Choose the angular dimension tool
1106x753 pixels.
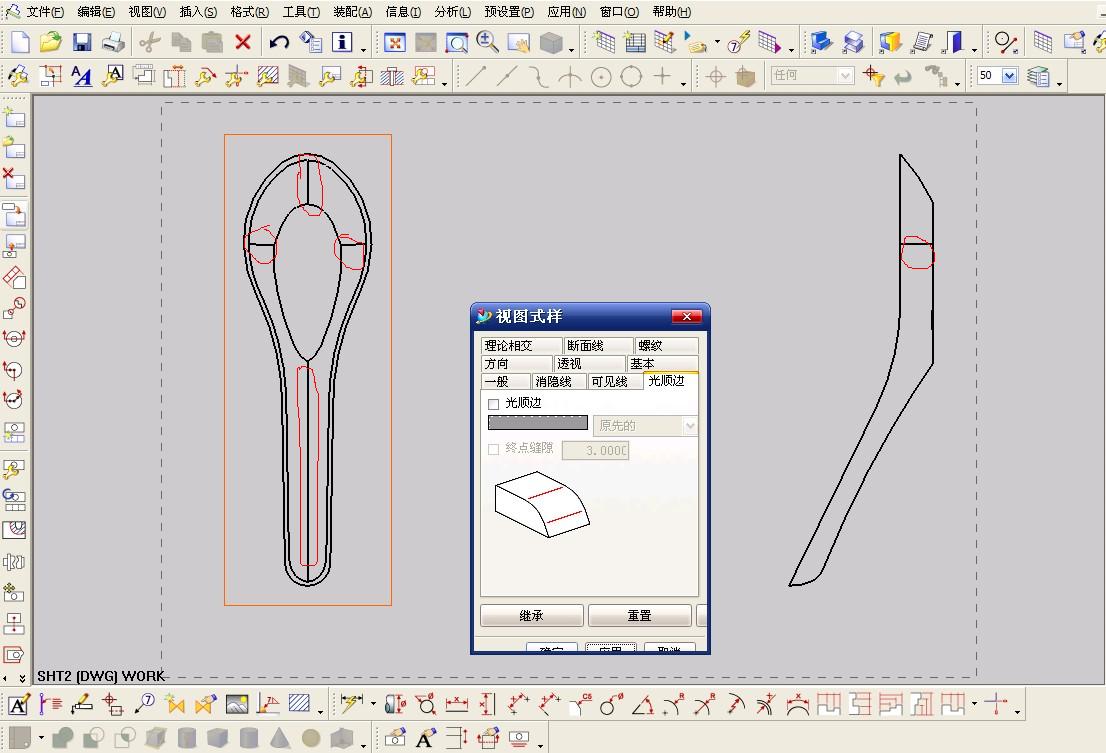tap(643, 704)
